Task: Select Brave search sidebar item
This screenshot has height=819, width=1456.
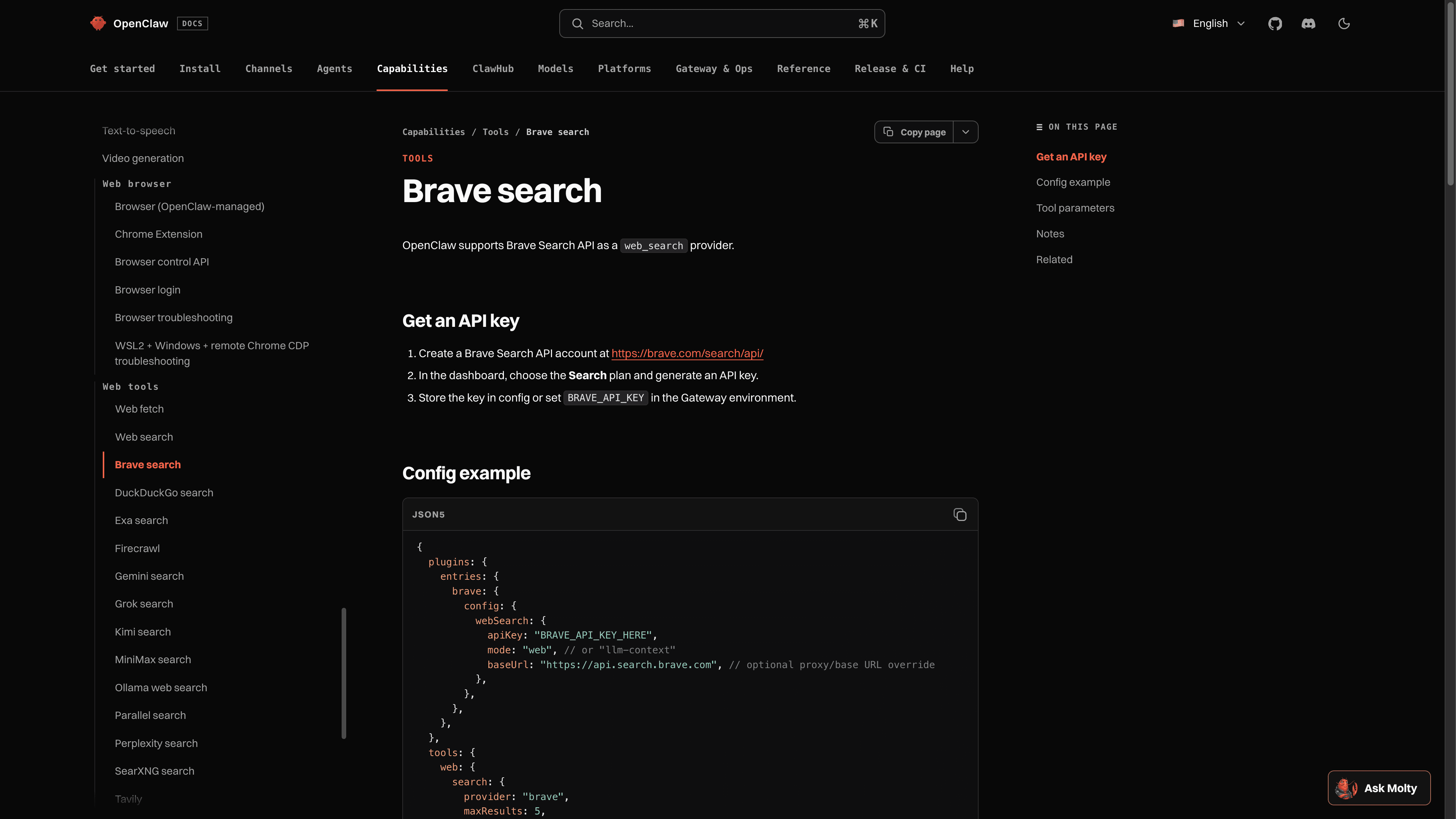Action: [147, 464]
